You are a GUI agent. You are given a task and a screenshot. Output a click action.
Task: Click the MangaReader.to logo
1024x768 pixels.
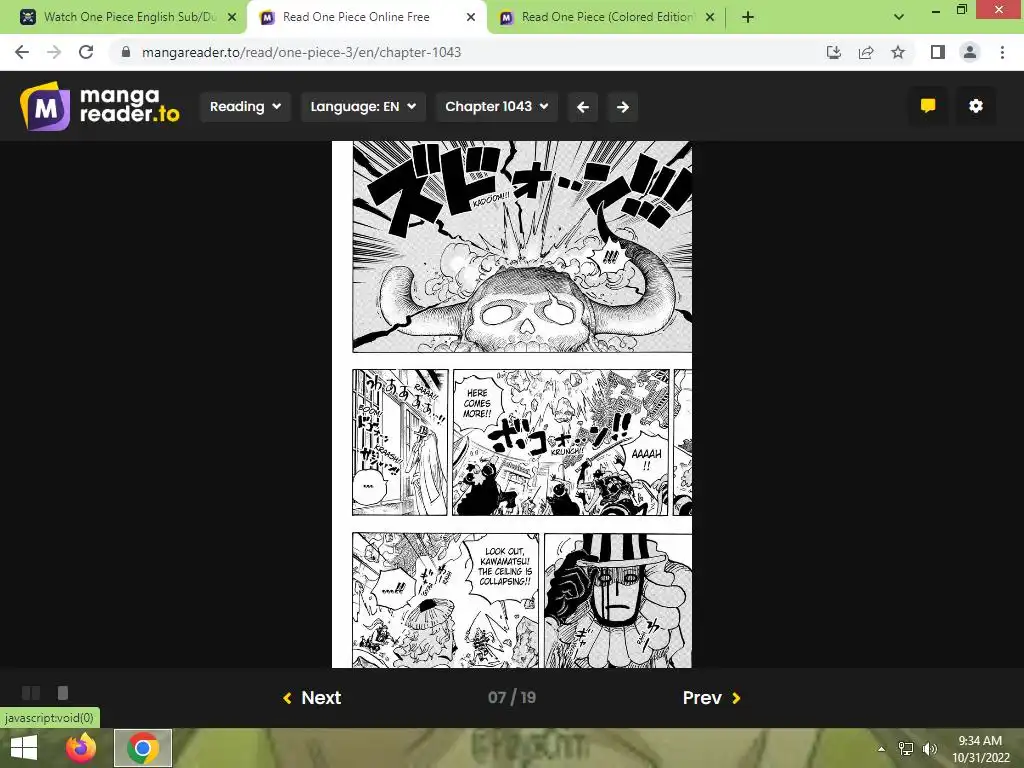click(x=99, y=106)
